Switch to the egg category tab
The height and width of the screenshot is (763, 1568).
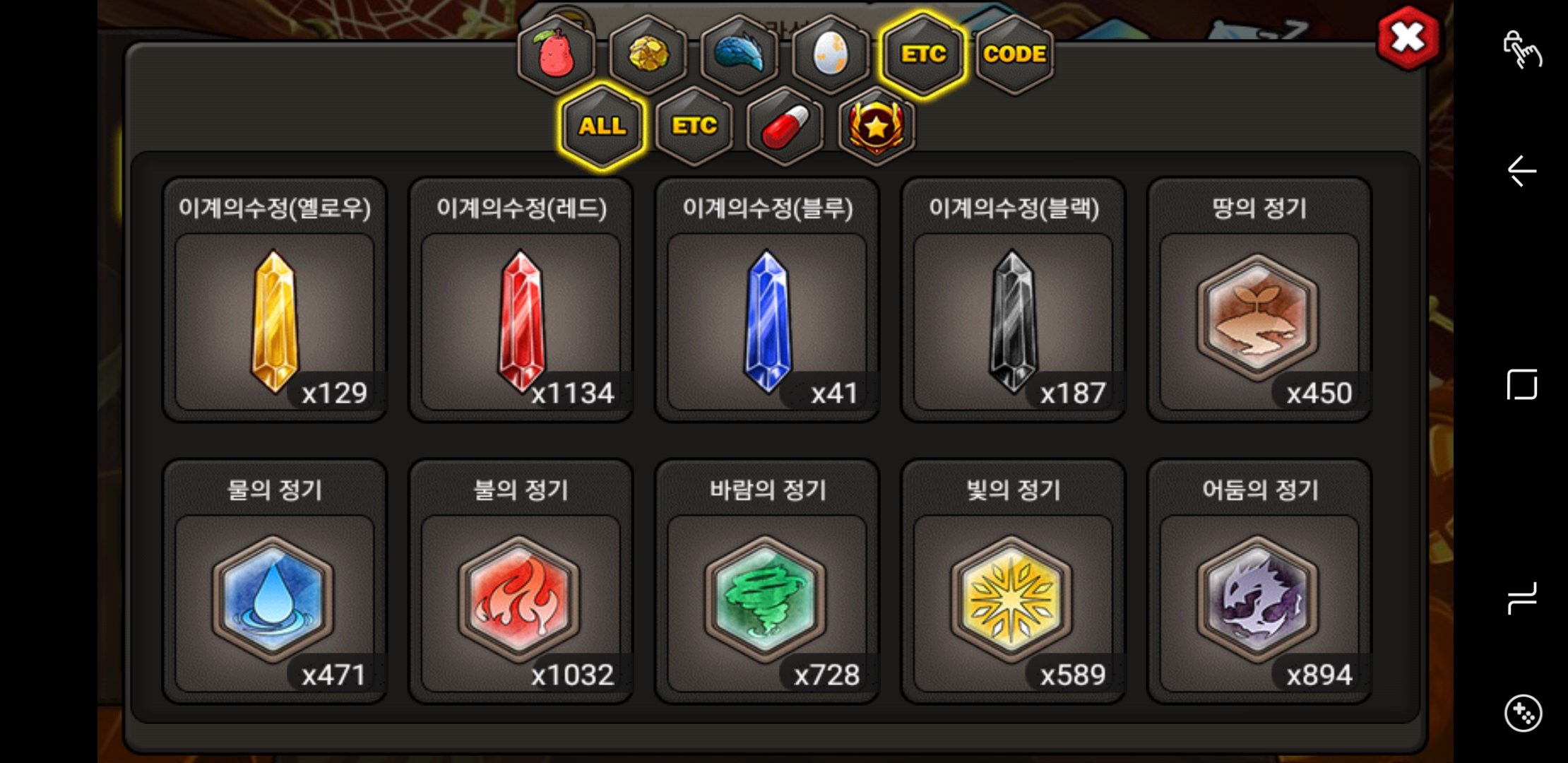[x=831, y=54]
